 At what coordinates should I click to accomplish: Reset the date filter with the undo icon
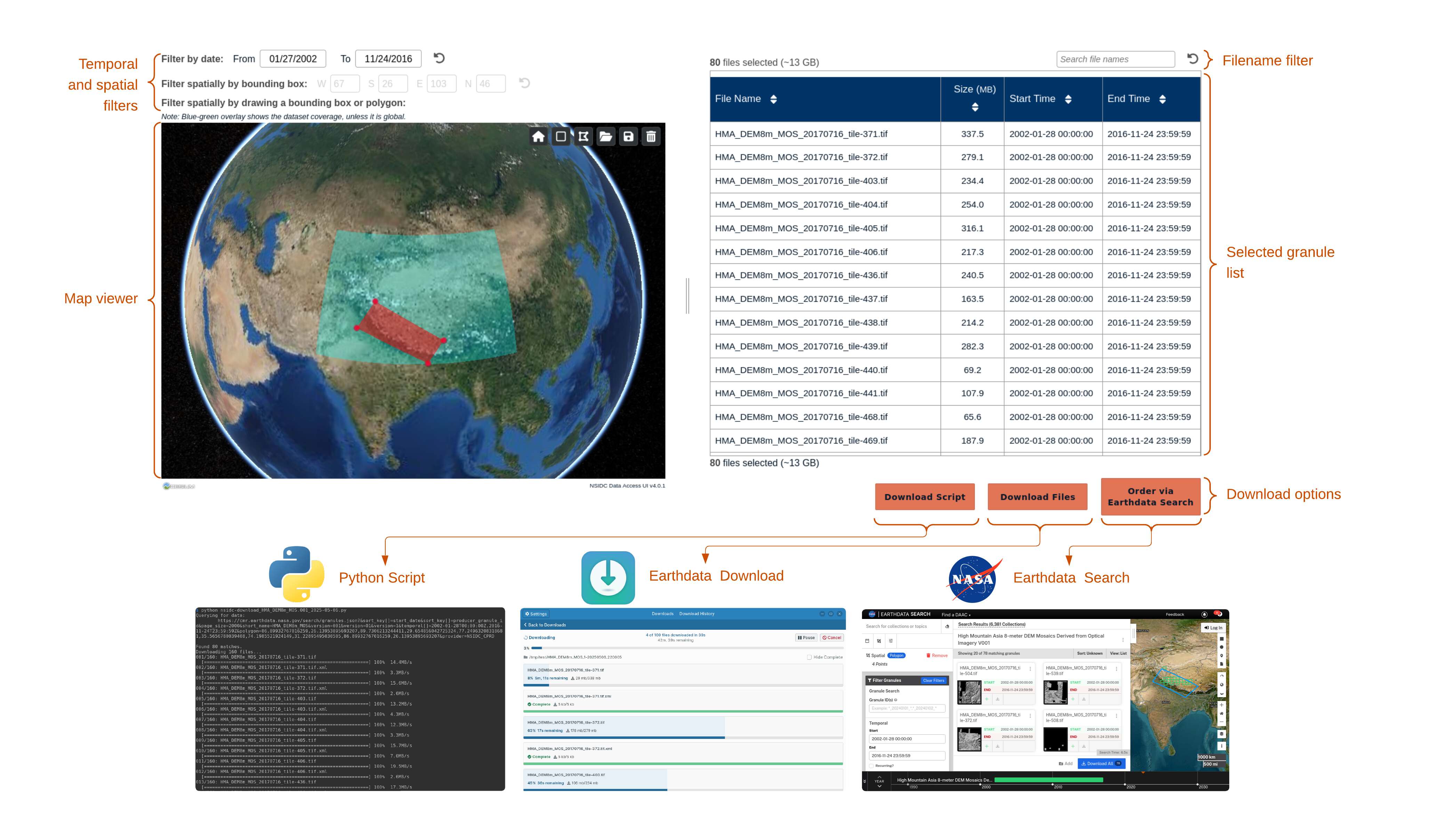(439, 58)
